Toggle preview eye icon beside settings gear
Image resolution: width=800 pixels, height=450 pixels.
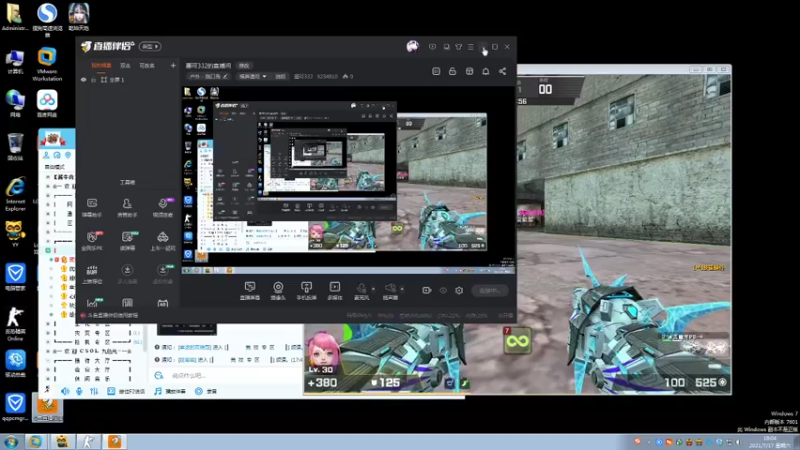443,290
